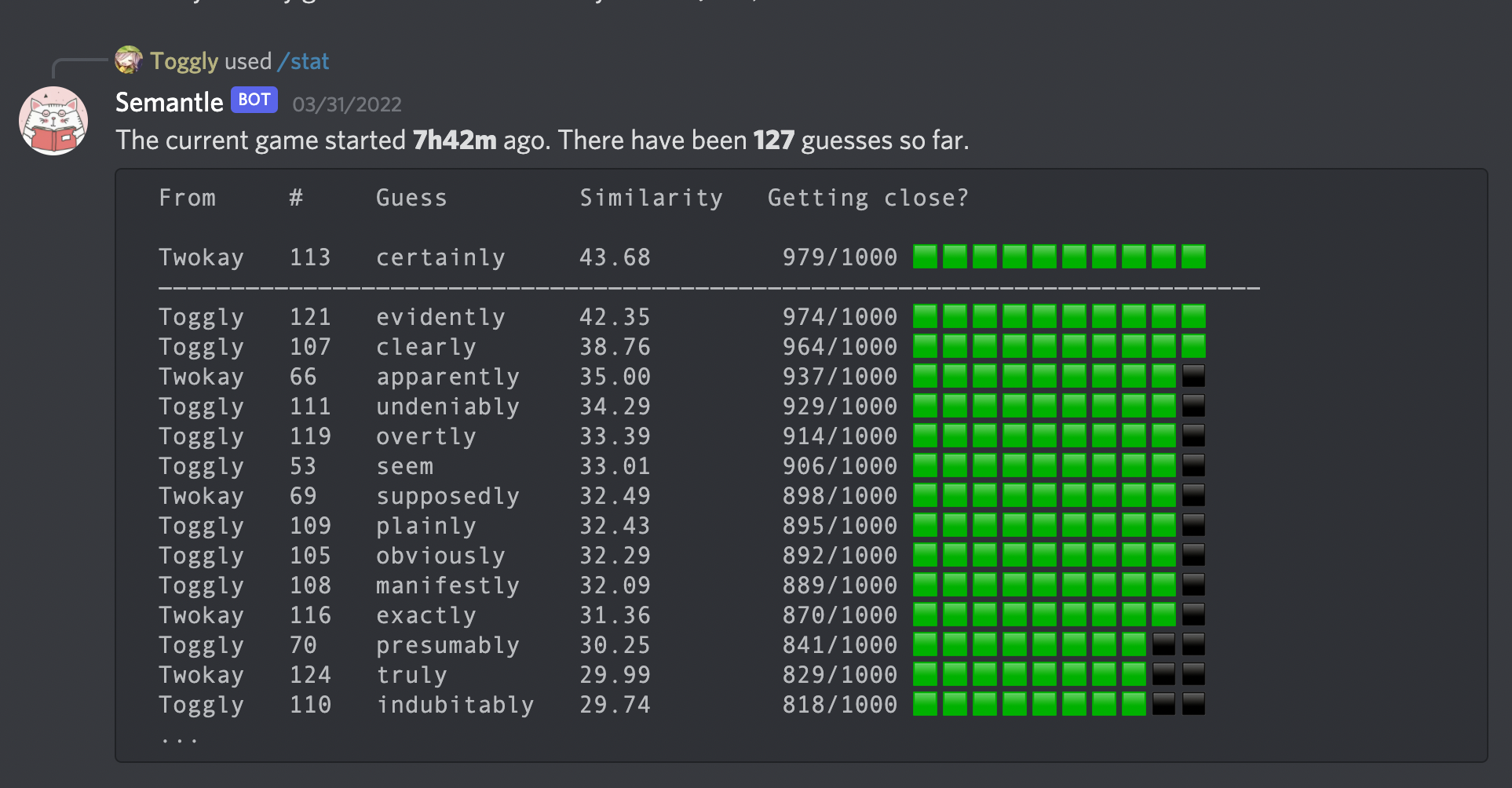
Task: Click the progress bar for 'certainly'
Action: coord(1059,257)
